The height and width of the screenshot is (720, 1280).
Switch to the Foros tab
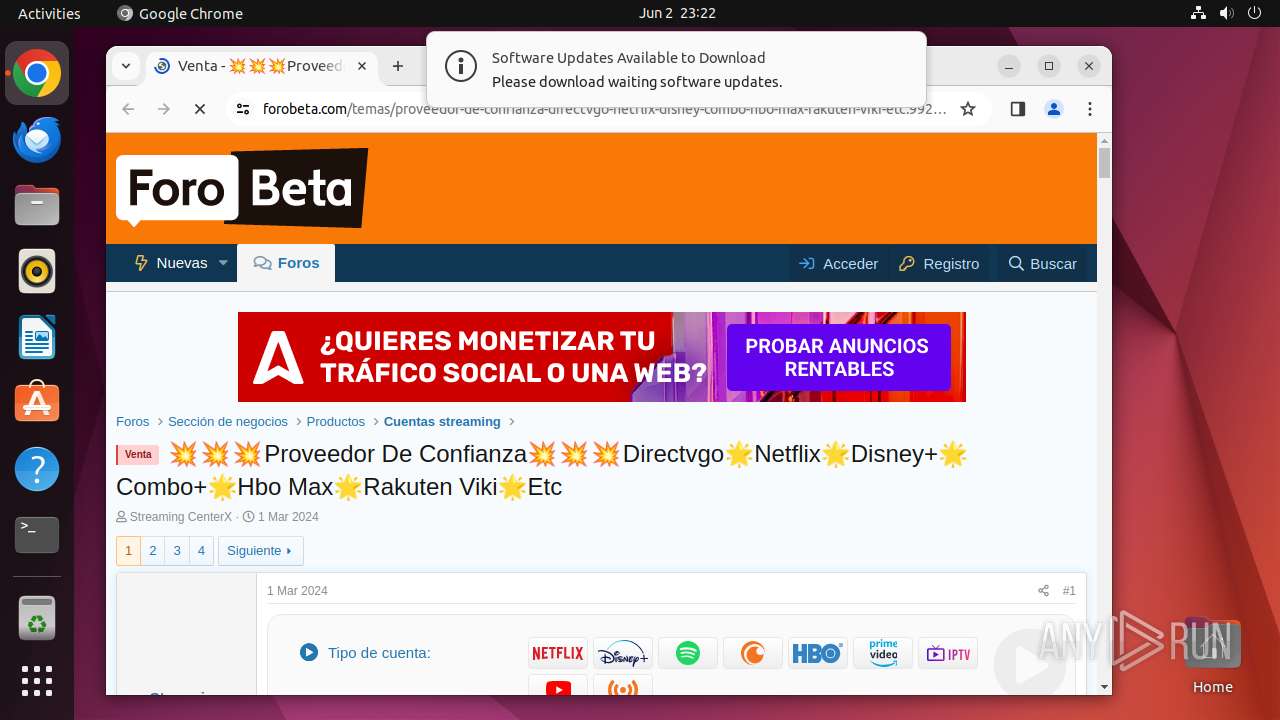click(286, 263)
